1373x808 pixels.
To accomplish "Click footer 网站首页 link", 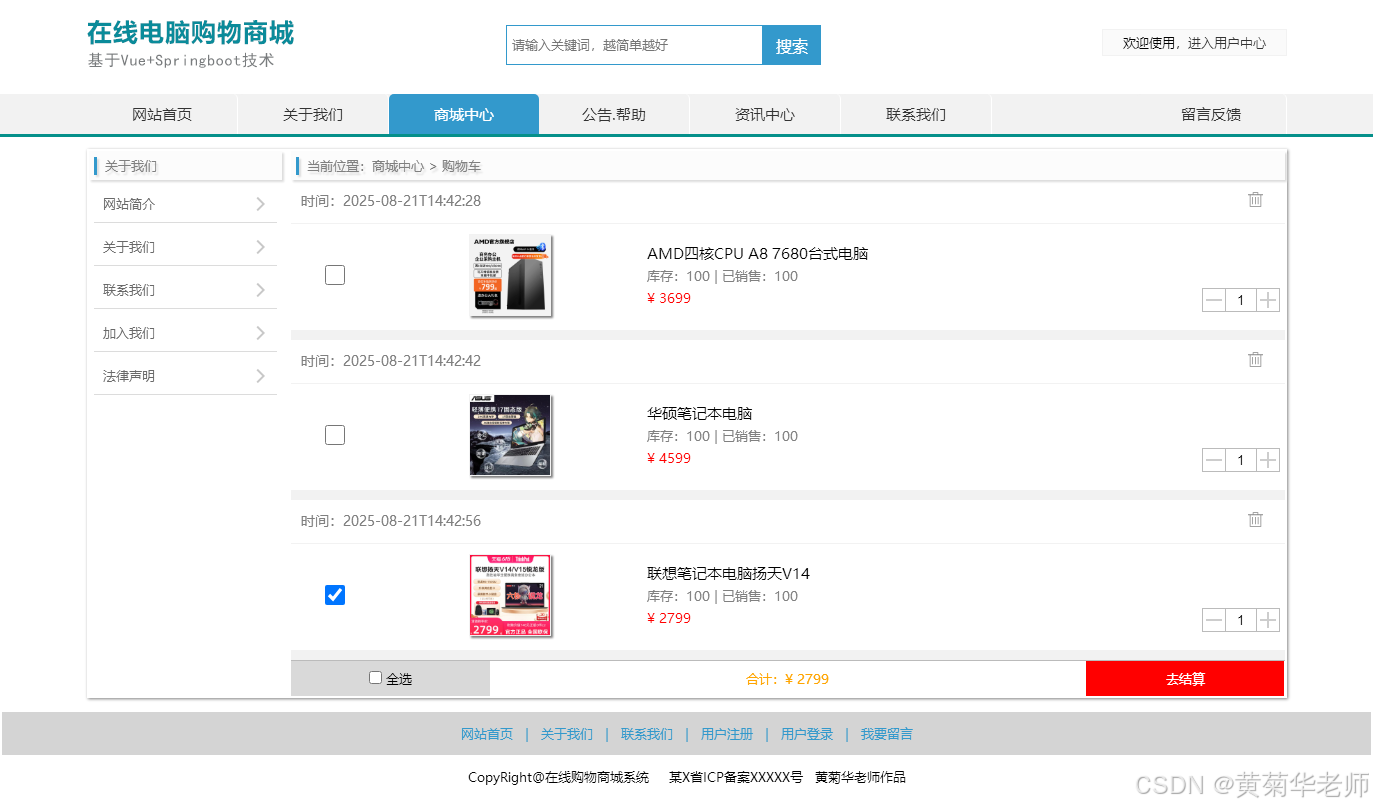I will pyautogui.click(x=487, y=734).
